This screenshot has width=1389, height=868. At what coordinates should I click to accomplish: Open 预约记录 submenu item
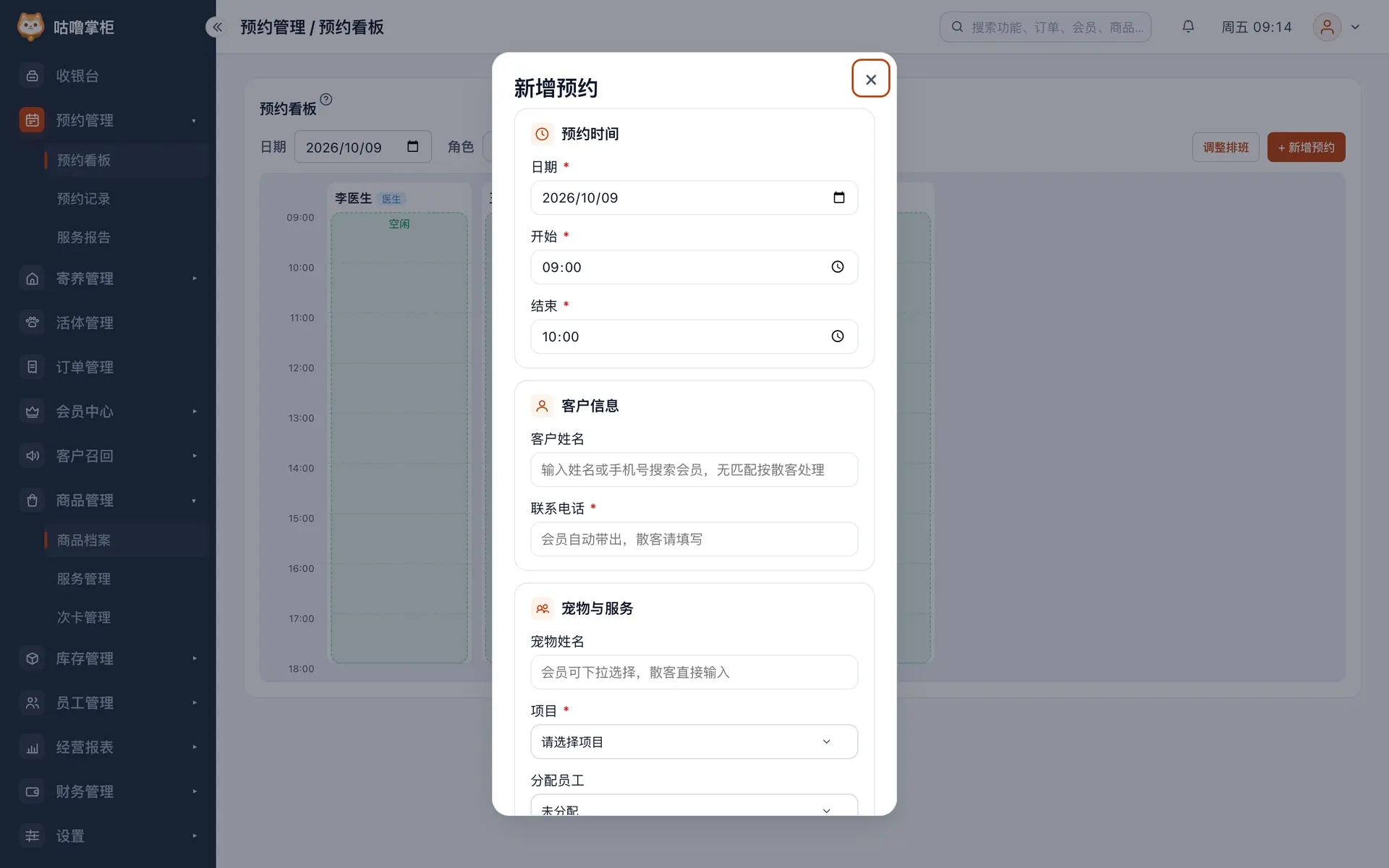click(84, 199)
